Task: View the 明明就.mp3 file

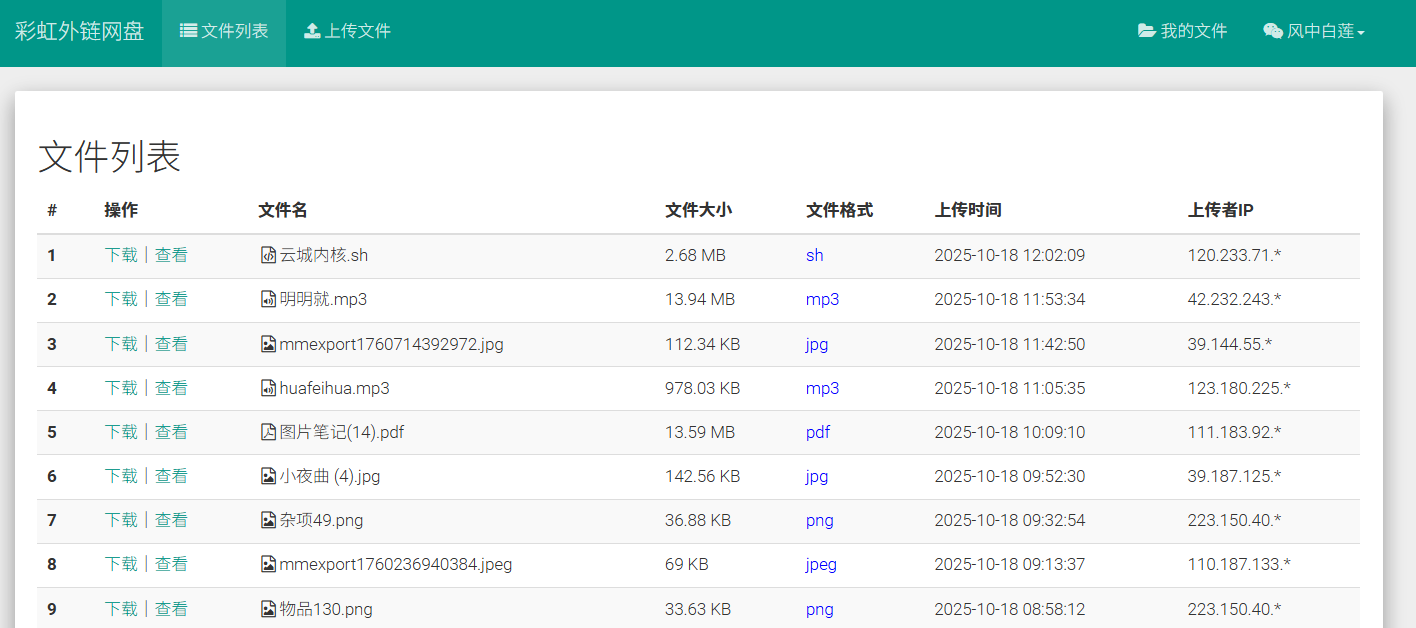Action: [171, 299]
